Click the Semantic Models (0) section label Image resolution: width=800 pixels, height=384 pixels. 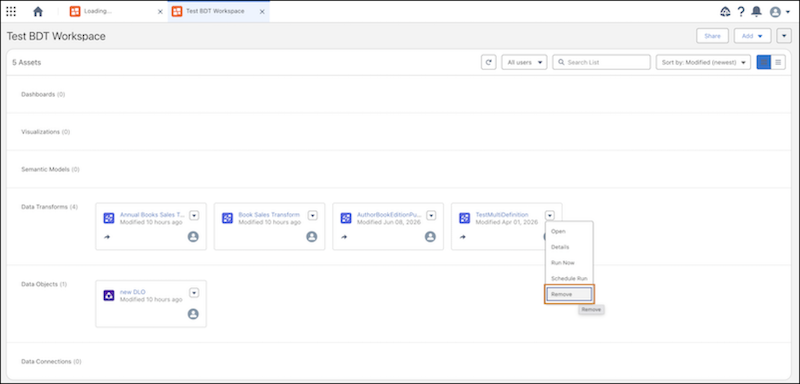point(51,169)
